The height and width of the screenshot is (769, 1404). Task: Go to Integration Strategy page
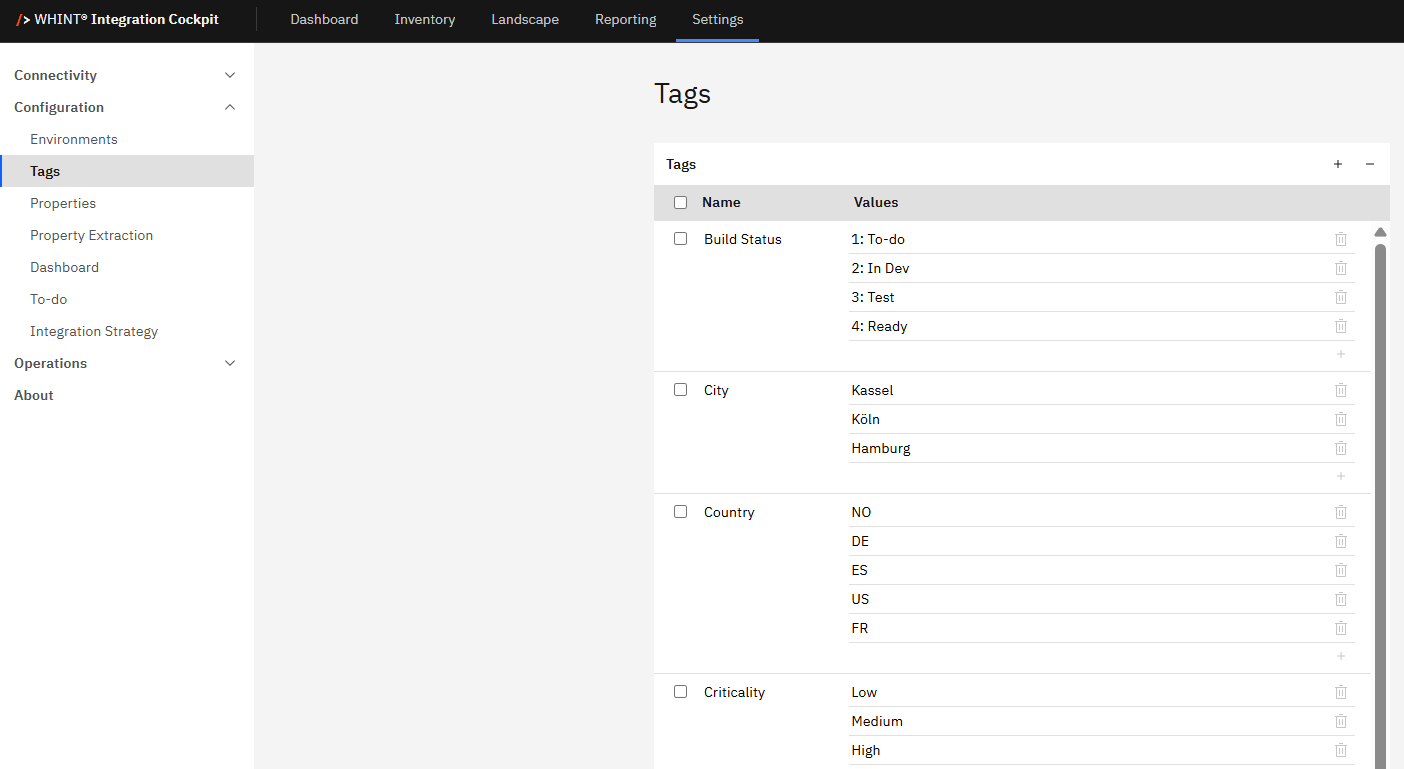coord(94,331)
